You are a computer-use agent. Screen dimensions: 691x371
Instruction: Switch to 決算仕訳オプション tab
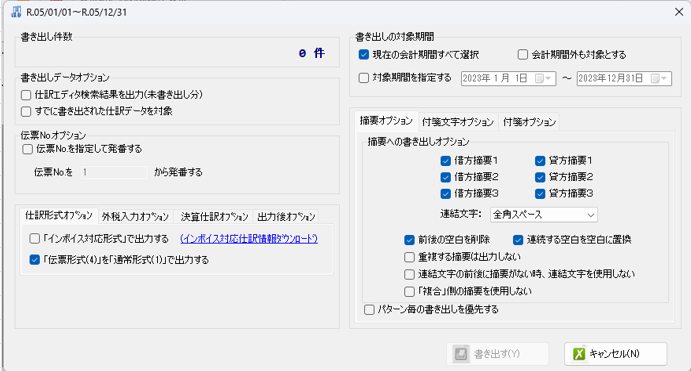pos(214,217)
